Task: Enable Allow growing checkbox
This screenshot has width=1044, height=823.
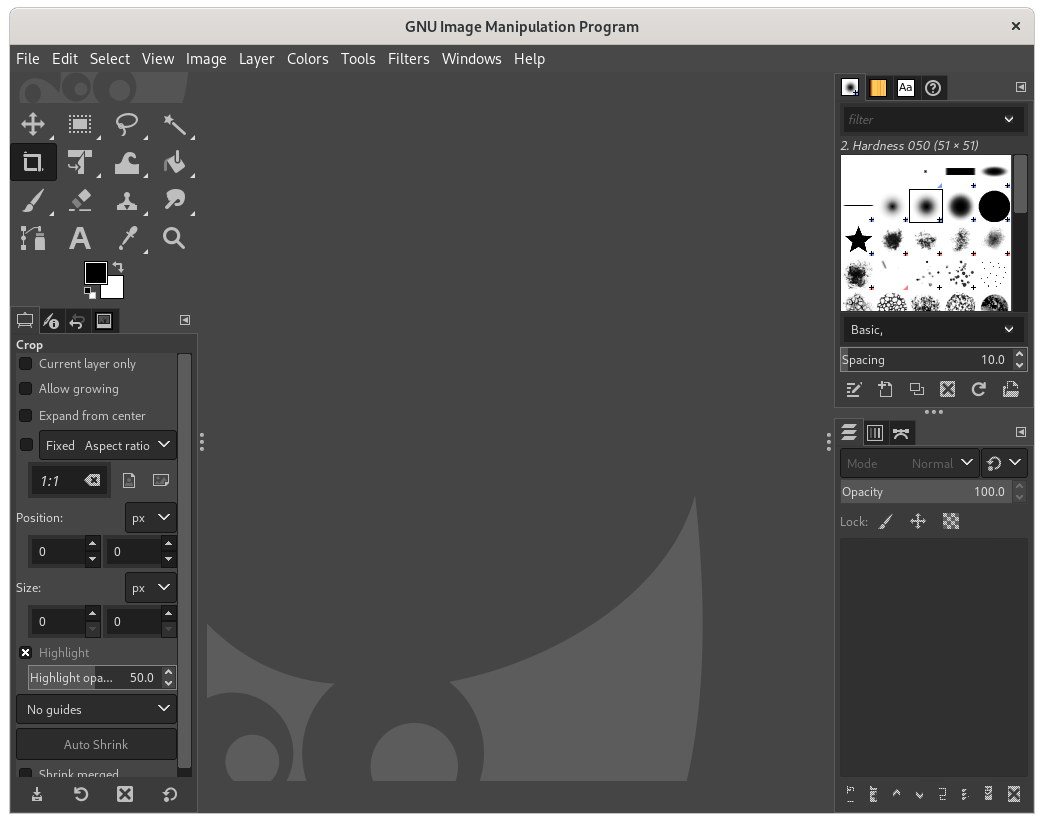Action: click(x=25, y=389)
